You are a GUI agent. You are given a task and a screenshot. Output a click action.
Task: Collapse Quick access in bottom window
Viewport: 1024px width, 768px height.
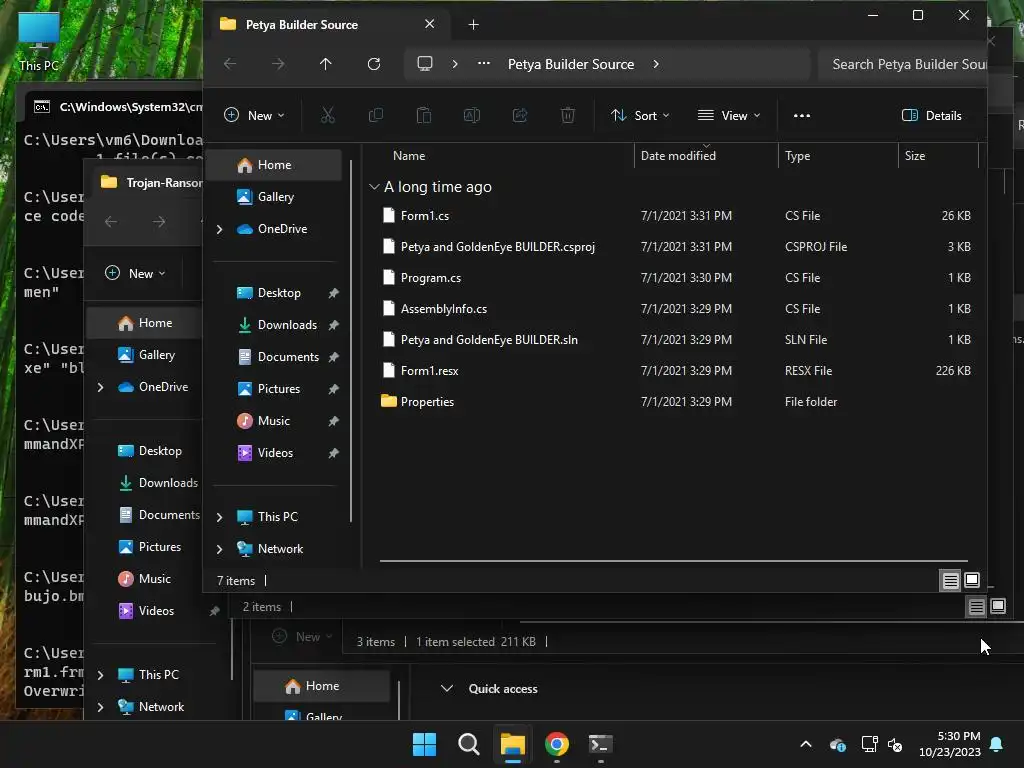coord(447,688)
